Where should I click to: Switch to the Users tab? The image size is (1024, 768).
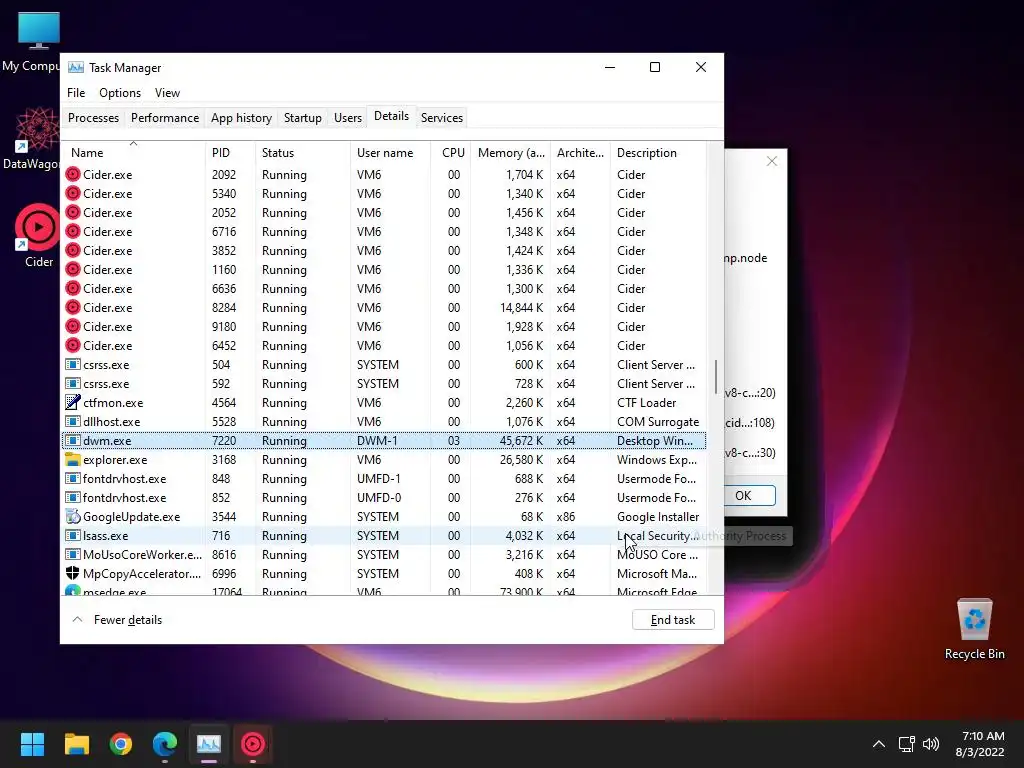click(347, 118)
